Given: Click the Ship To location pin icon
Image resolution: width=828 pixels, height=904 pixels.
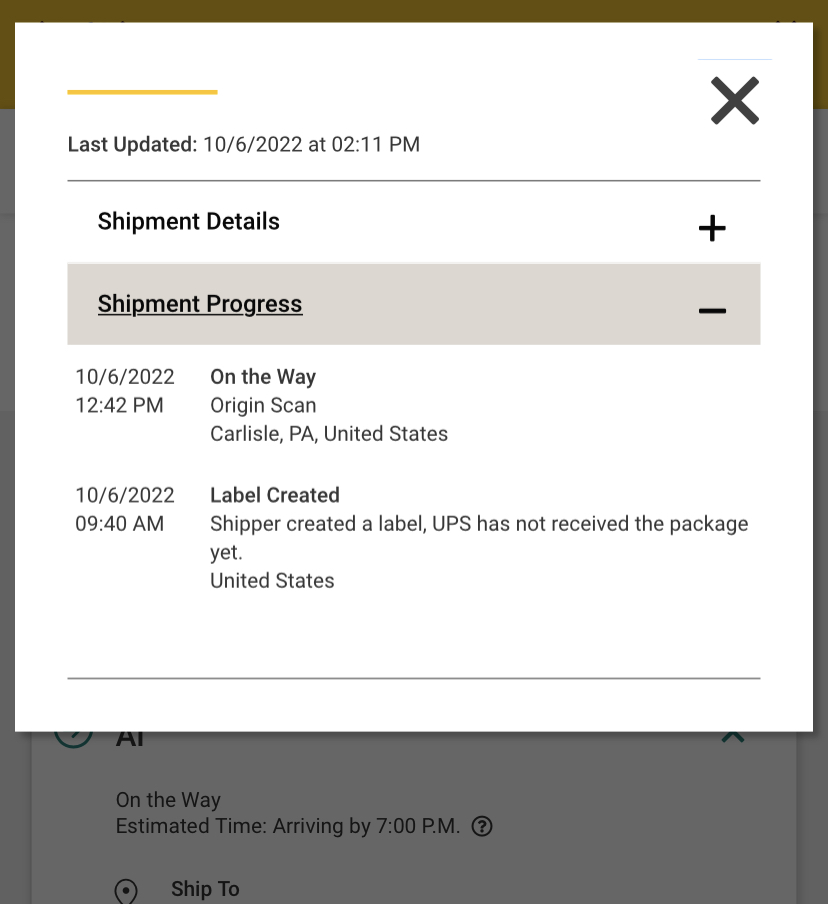Looking at the screenshot, I should [126, 891].
